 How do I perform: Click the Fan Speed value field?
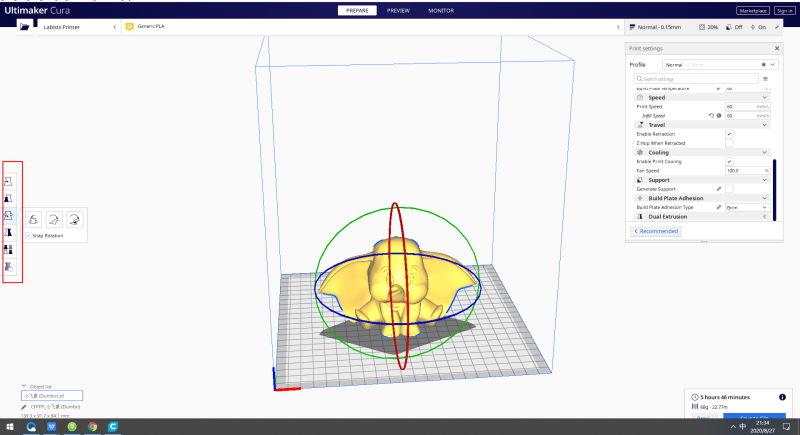coord(747,171)
